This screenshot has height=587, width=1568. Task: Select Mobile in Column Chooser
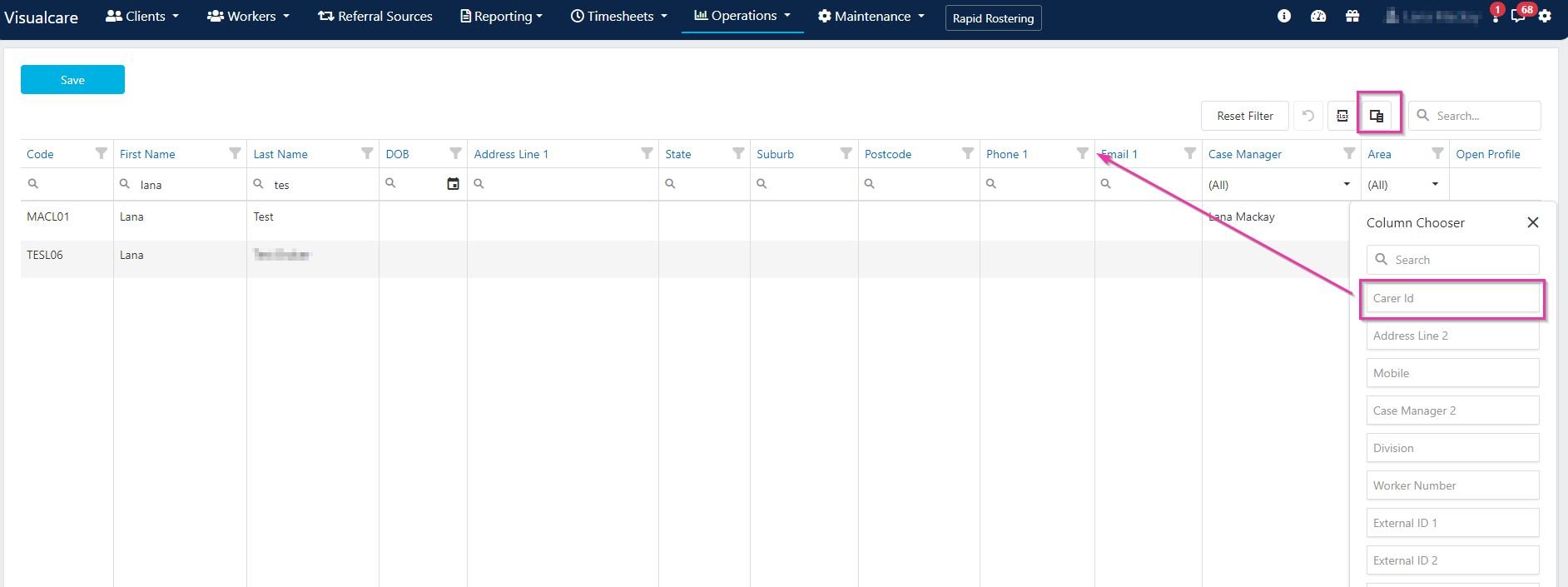pos(1452,373)
